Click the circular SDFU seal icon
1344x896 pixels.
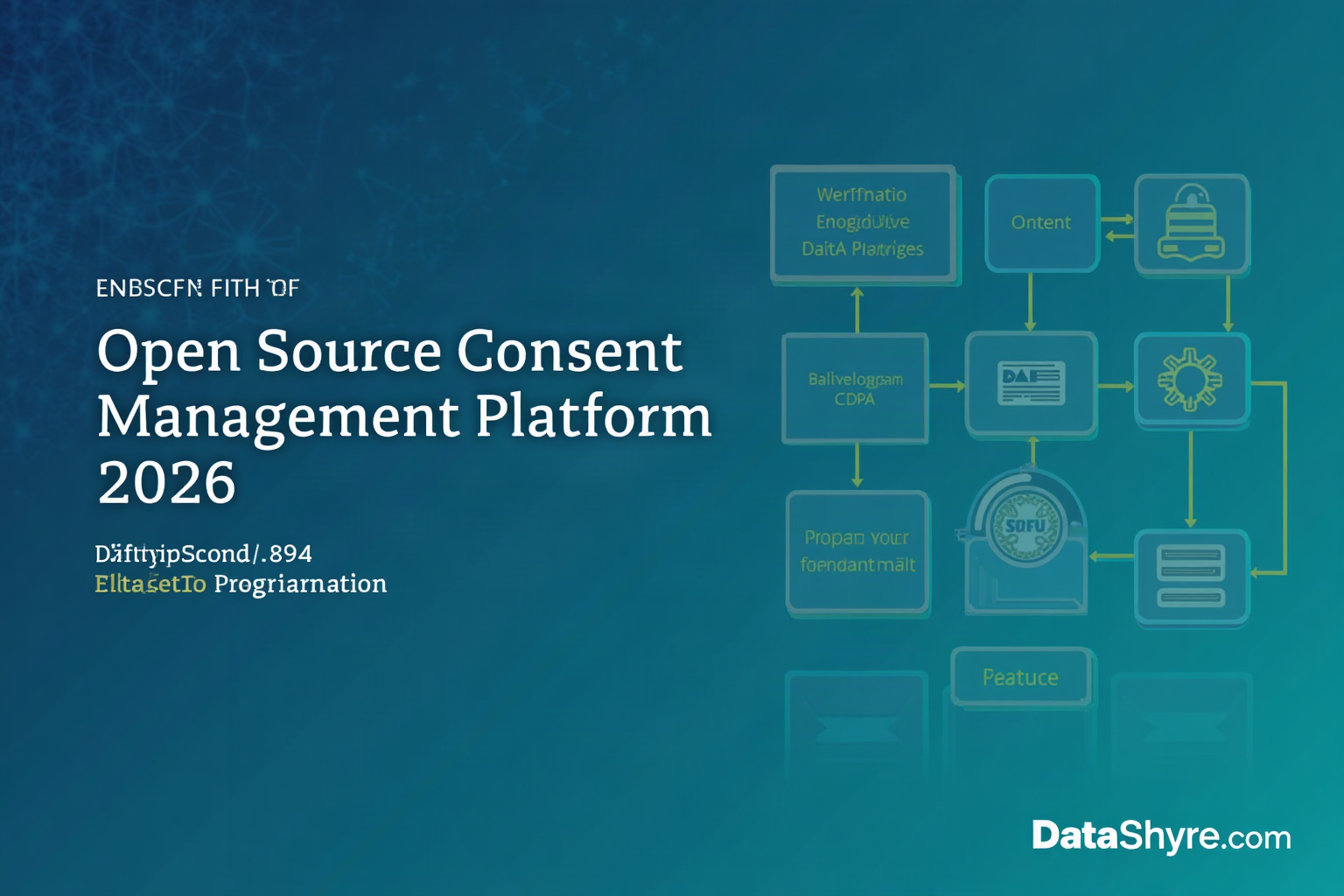point(1026,528)
